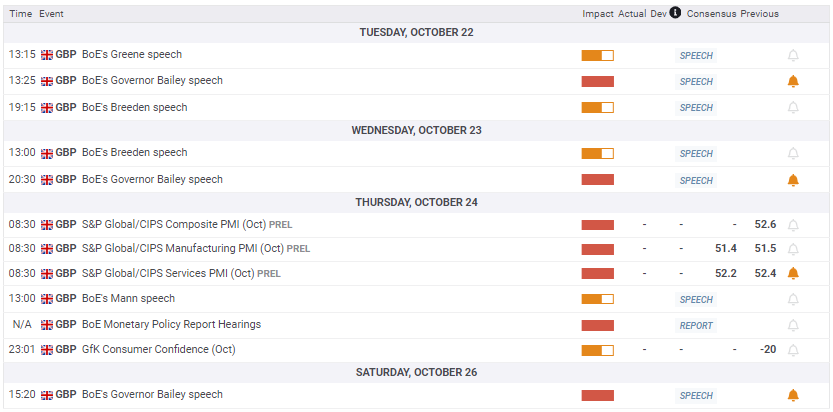Image resolution: width=833 pixels, height=412 pixels.
Task: Click bell icon for GfK Consumer Confidence
Action: [793, 350]
